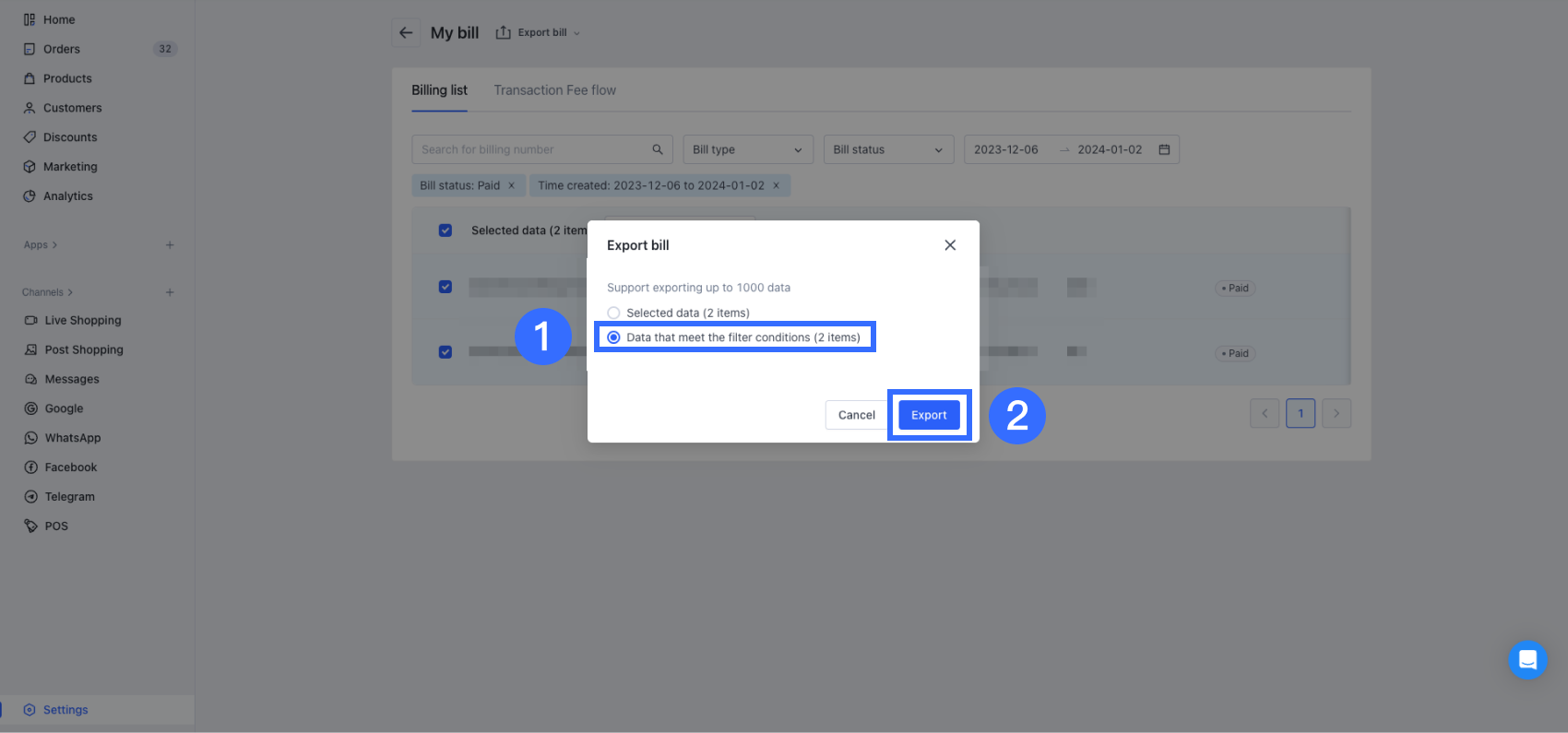Click the 'My bill' page title
Screen dimensions: 1568x733
pyautogui.click(x=455, y=33)
